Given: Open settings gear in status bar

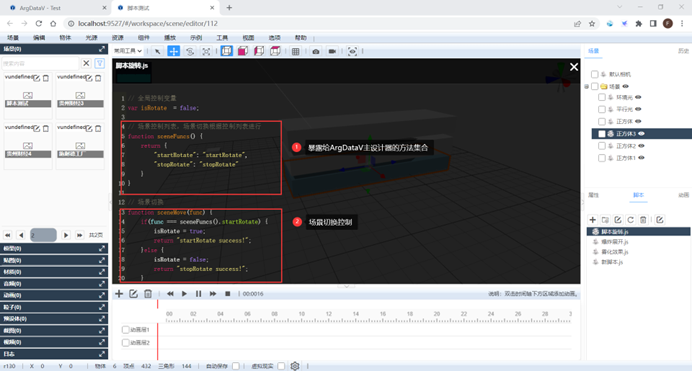Looking at the screenshot, I should pos(295,366).
